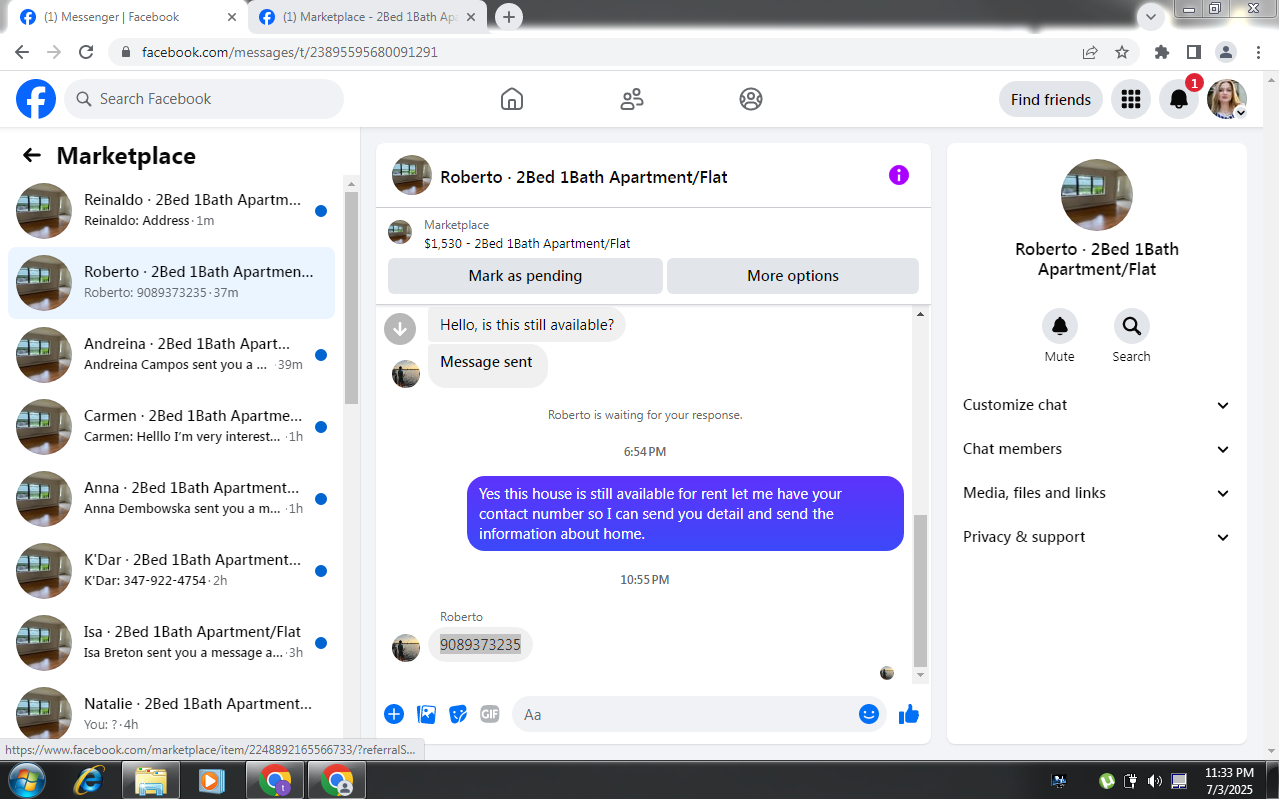
Task: Focus the Search Facebook field
Action: (204, 99)
